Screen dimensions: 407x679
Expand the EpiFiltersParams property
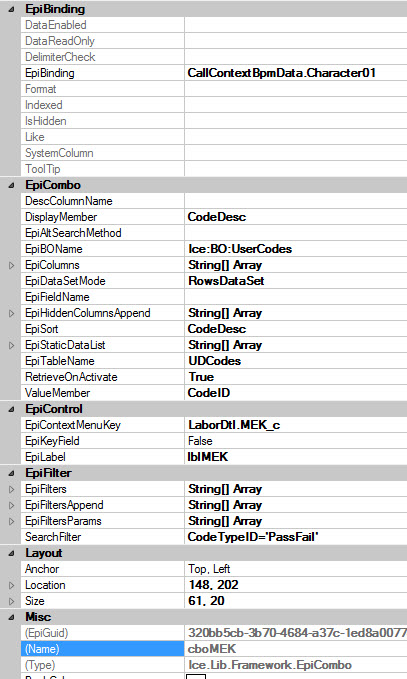tap(11, 521)
